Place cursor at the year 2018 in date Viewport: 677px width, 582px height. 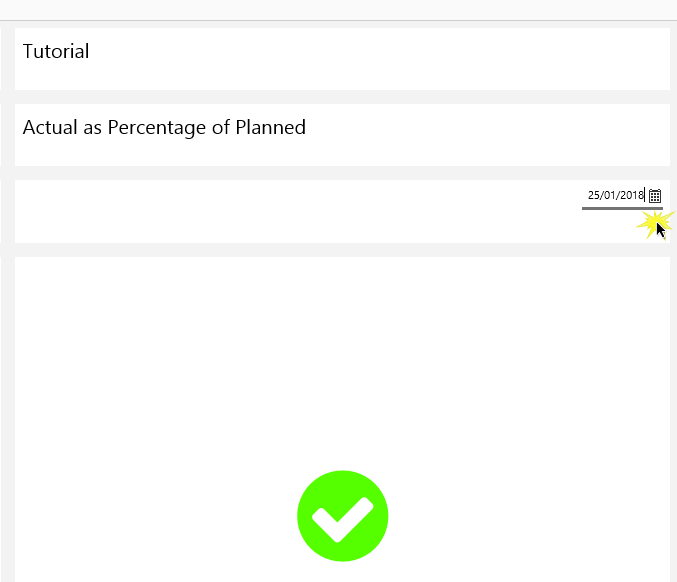click(x=631, y=196)
